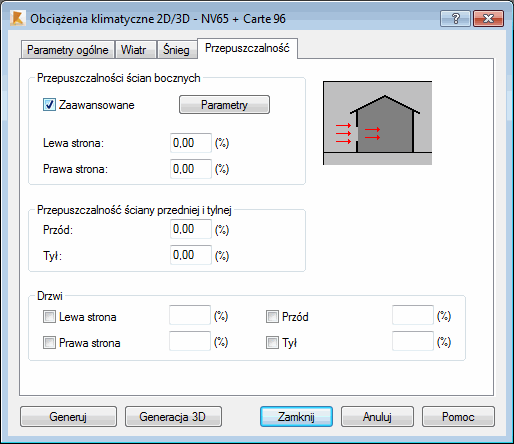
Task: Click the Generuj button
Action: point(68,417)
